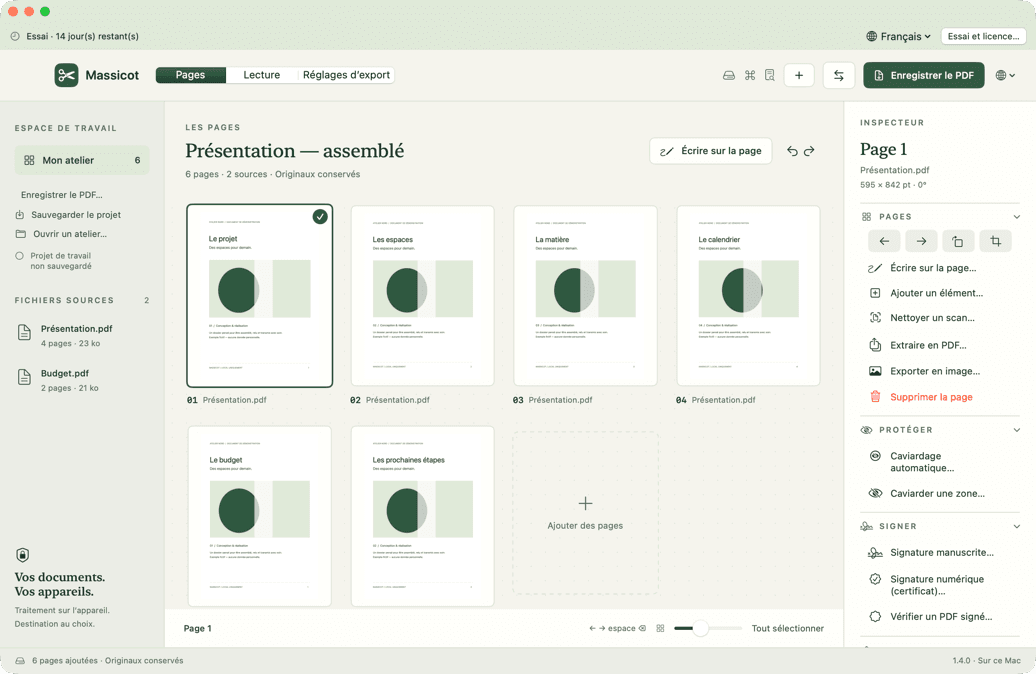Click the scanner icon in the toolbar
Viewport: 1036px width, 674px height.
(x=729, y=75)
